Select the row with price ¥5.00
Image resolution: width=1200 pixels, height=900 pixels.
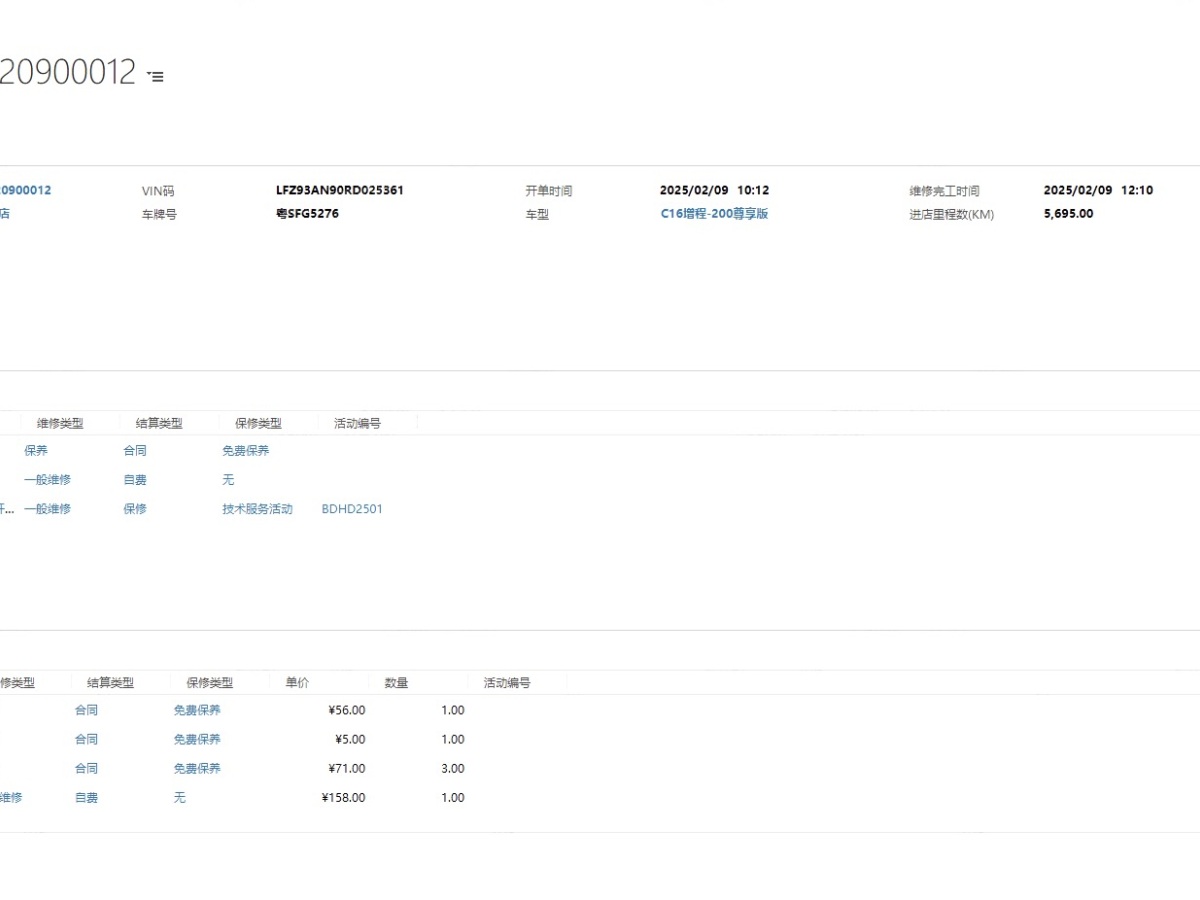pos(349,740)
